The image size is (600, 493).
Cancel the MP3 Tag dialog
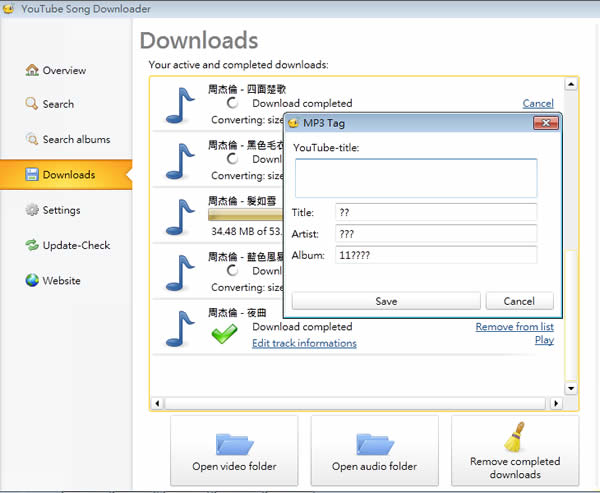point(519,301)
